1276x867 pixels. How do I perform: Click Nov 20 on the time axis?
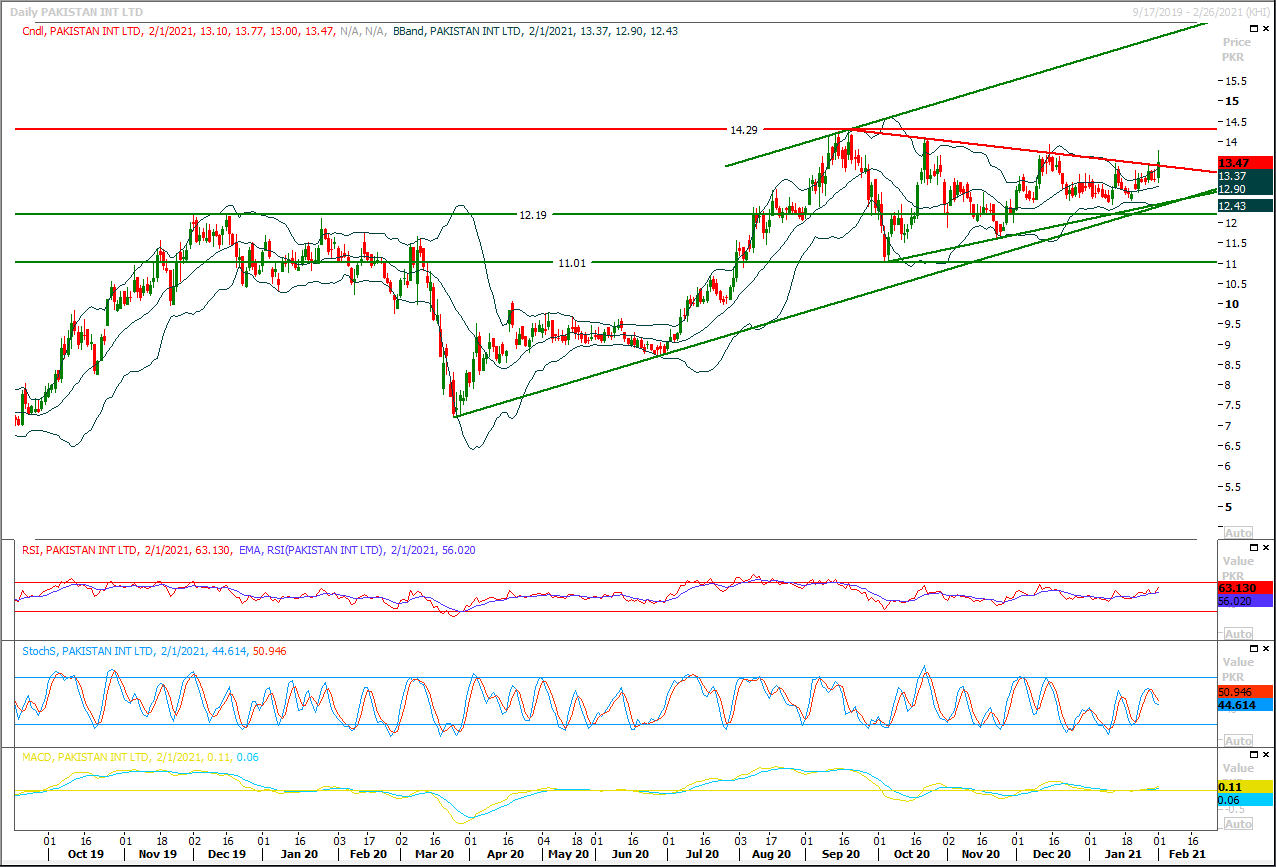[x=981, y=855]
